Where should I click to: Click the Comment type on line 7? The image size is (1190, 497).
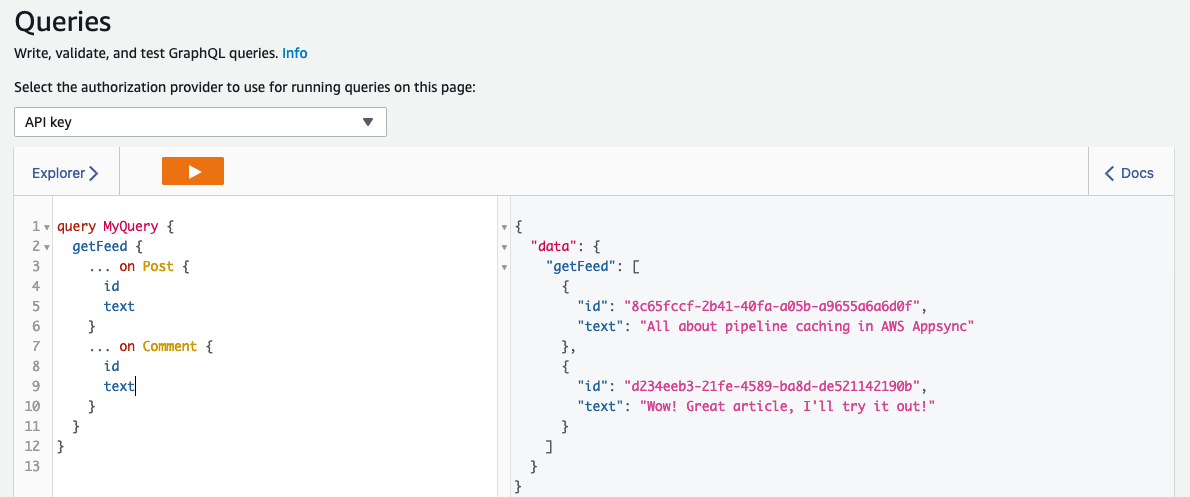pyautogui.click(x=169, y=346)
